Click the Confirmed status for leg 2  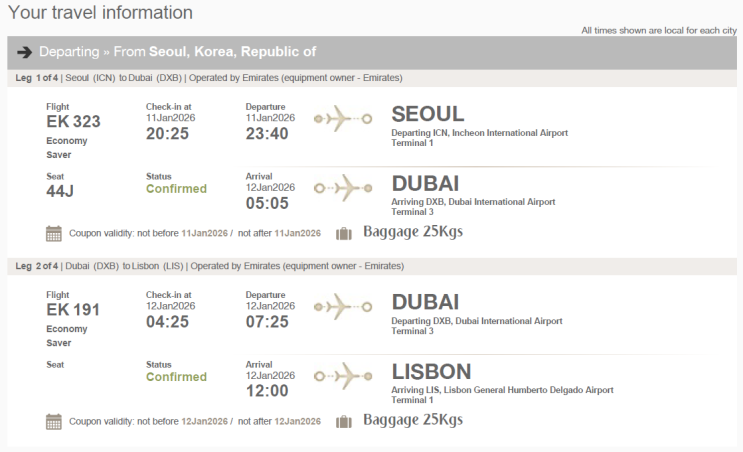coord(176,377)
